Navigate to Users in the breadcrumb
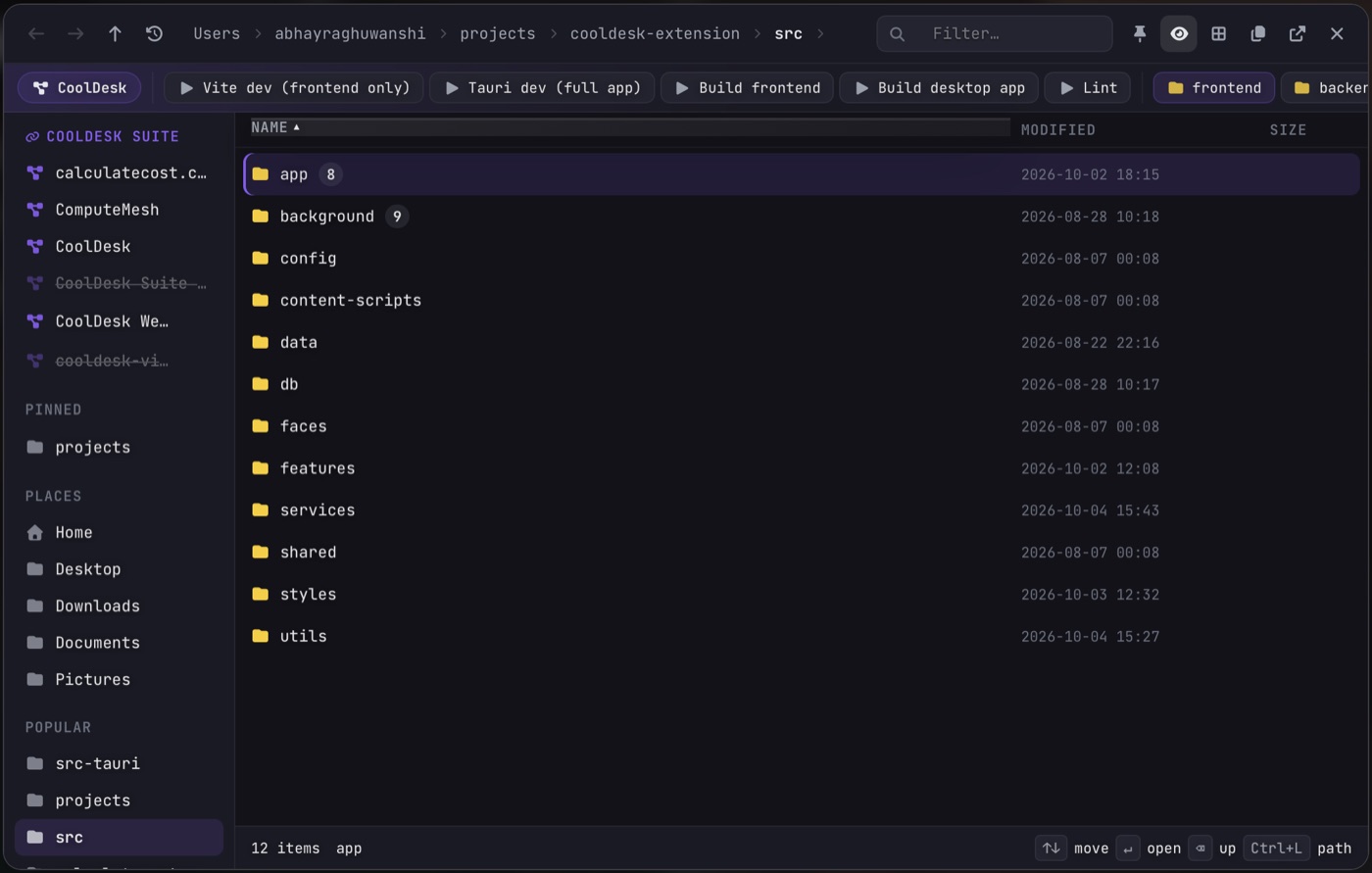The image size is (1372, 873). pos(217,33)
